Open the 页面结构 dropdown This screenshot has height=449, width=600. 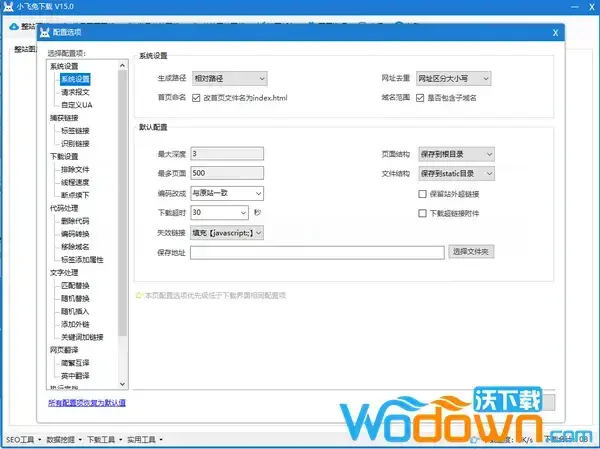pyautogui.click(x=456, y=154)
